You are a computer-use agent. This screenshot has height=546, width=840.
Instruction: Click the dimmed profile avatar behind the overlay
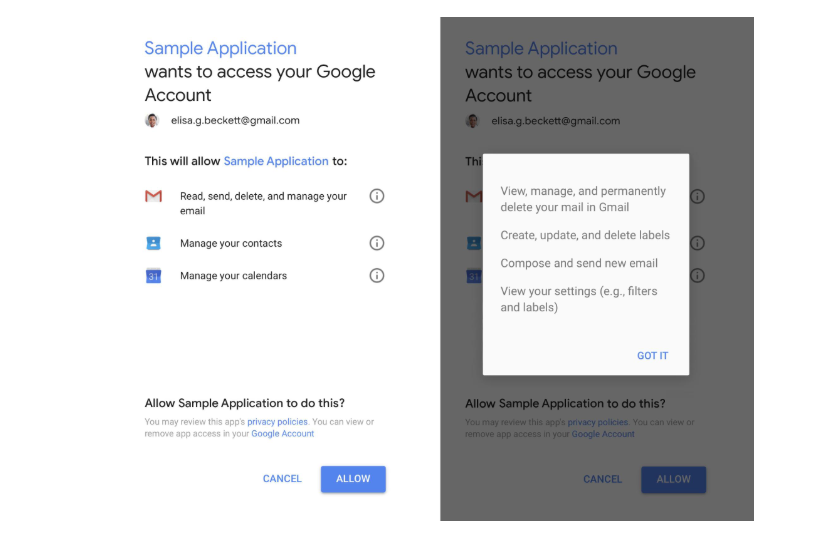coord(472,121)
